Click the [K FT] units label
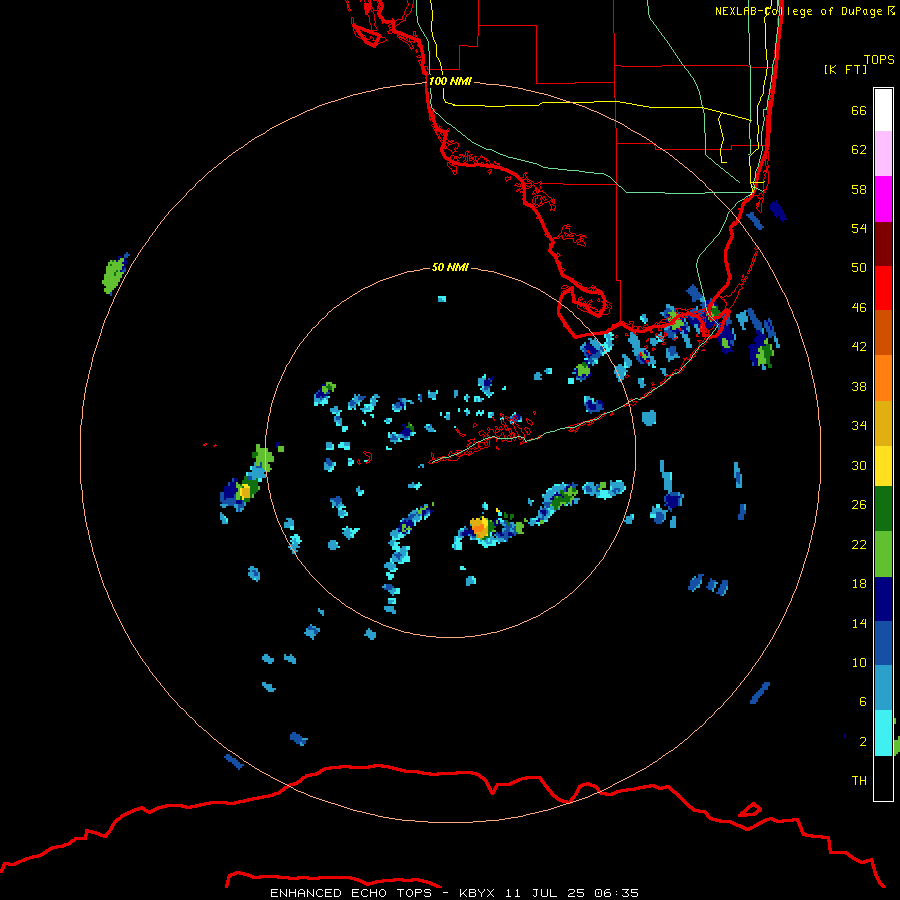 pyautogui.click(x=845, y=69)
